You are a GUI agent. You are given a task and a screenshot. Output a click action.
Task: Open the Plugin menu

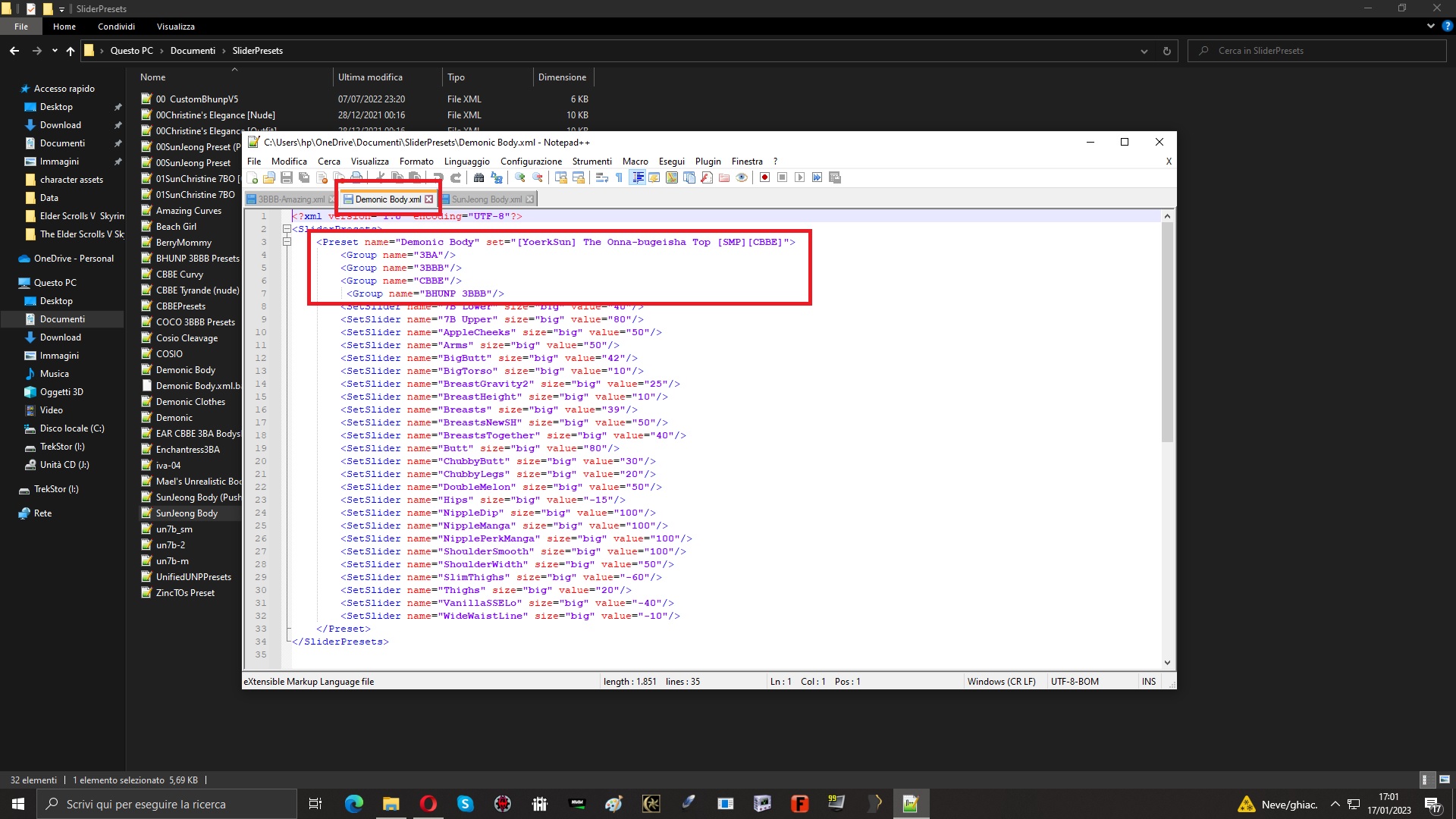tap(708, 162)
